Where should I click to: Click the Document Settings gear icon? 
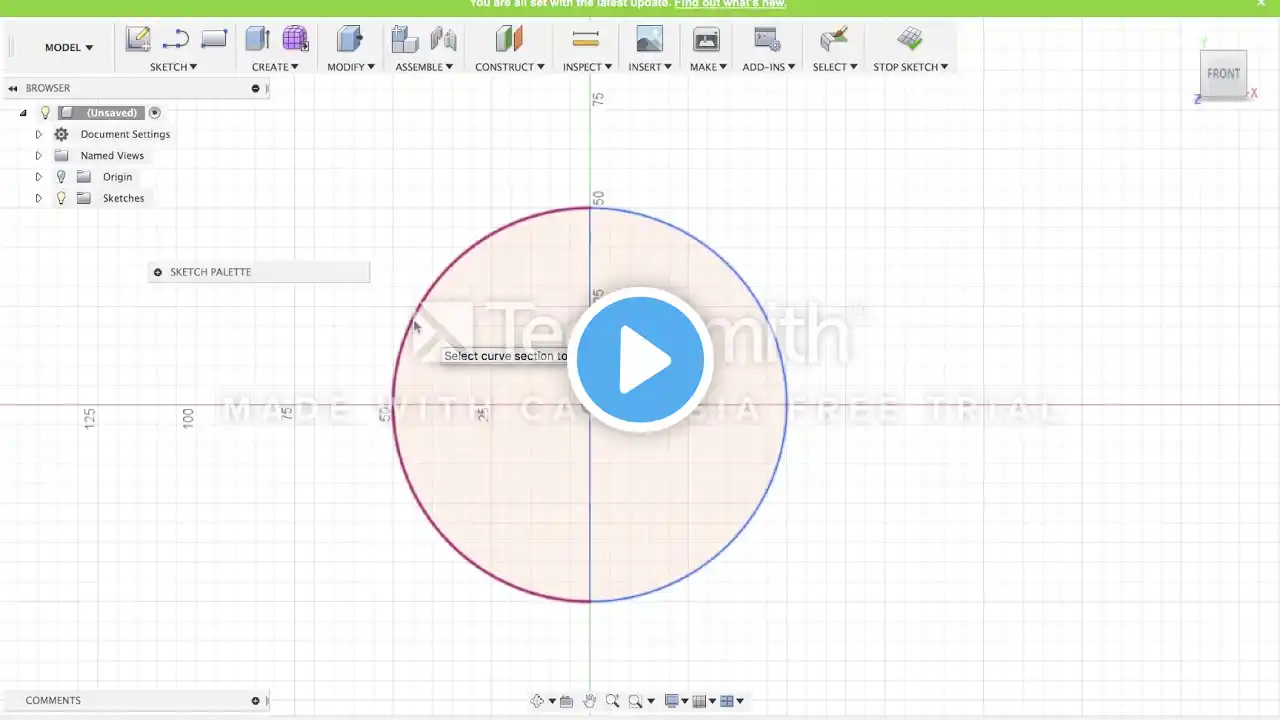tap(61, 134)
